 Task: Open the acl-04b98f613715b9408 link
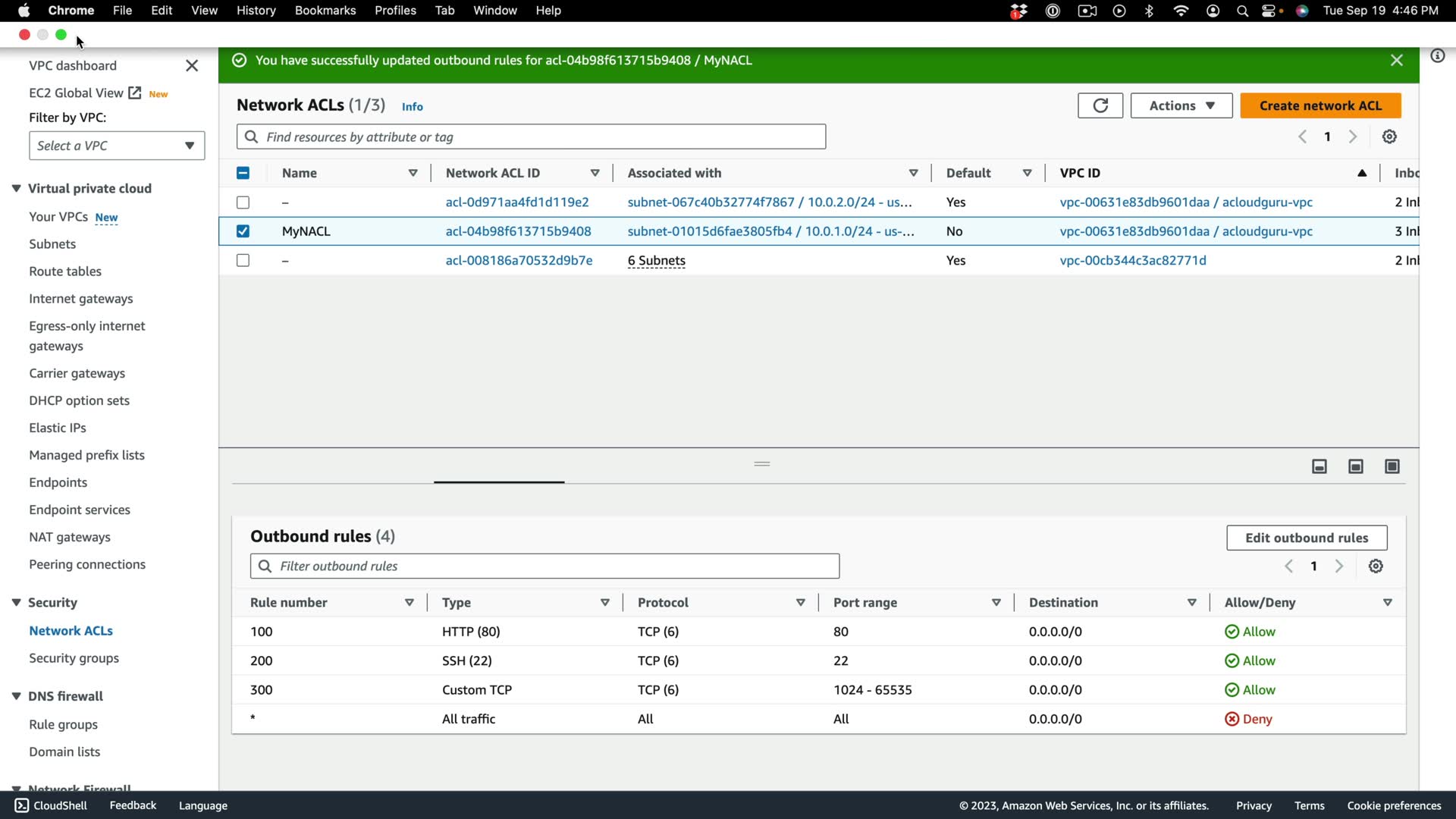[x=518, y=231]
